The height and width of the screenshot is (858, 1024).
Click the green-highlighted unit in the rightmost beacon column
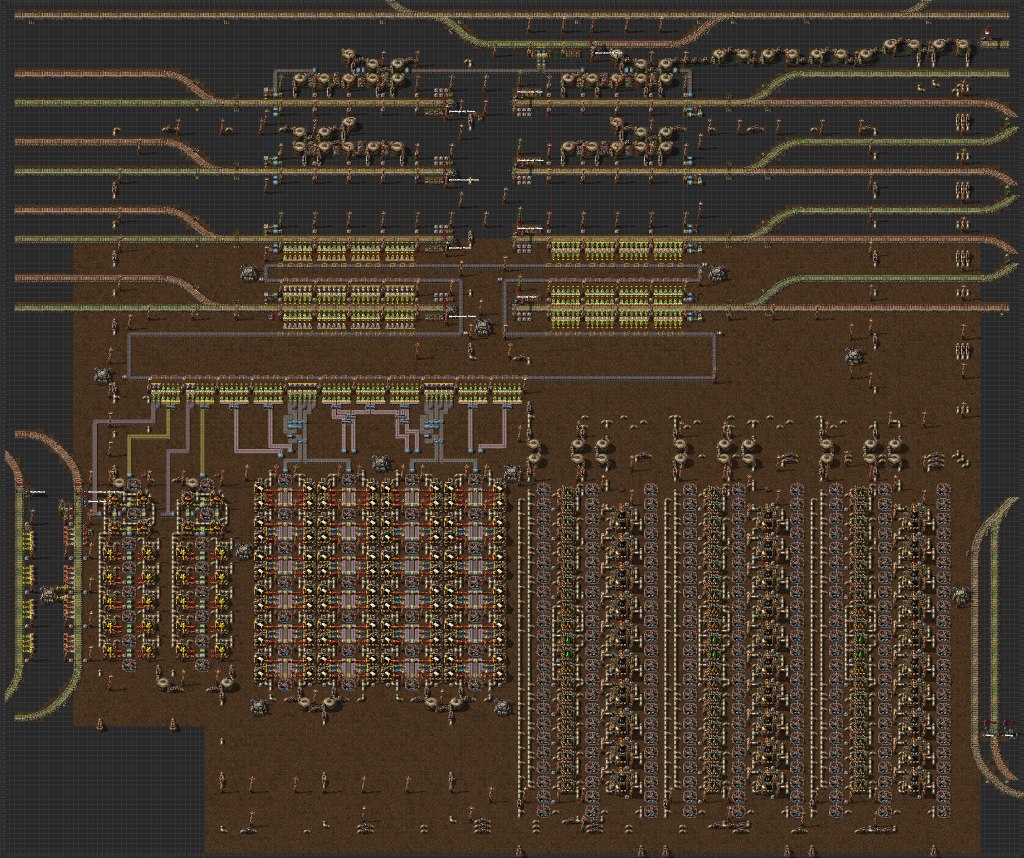[x=860, y=652]
